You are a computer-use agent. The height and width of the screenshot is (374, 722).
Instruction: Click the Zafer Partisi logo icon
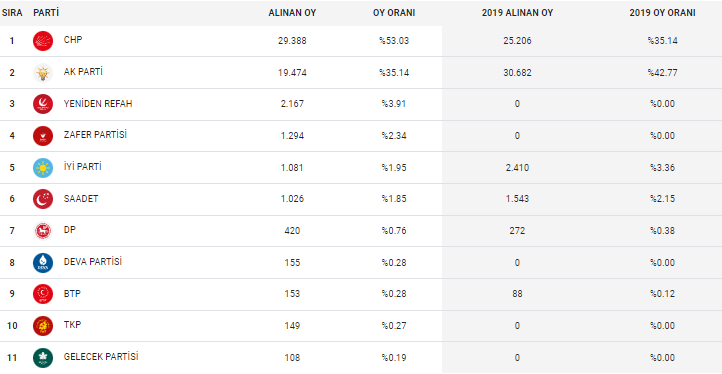(x=43, y=136)
